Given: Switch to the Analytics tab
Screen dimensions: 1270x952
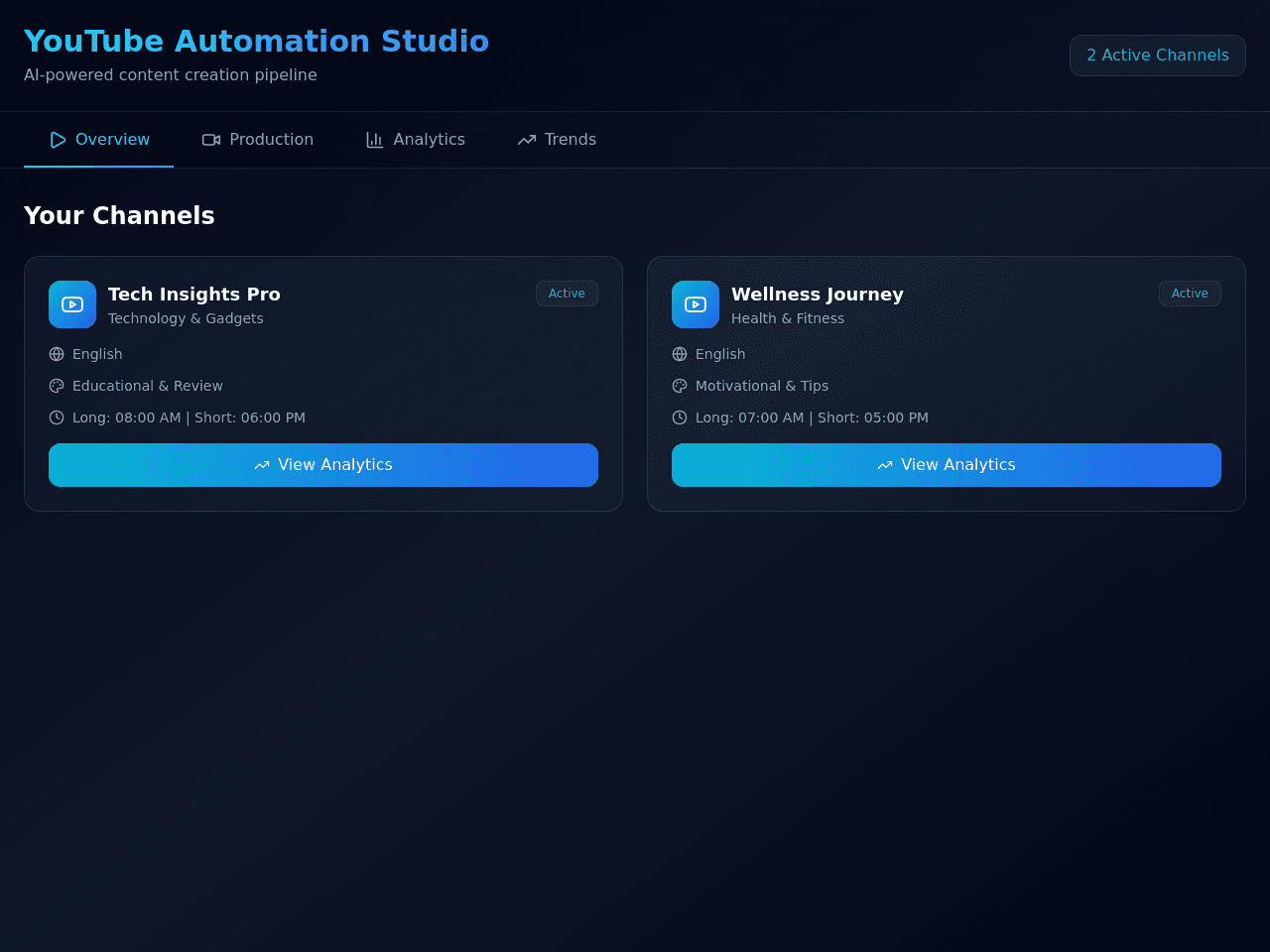Looking at the screenshot, I should pyautogui.click(x=416, y=140).
